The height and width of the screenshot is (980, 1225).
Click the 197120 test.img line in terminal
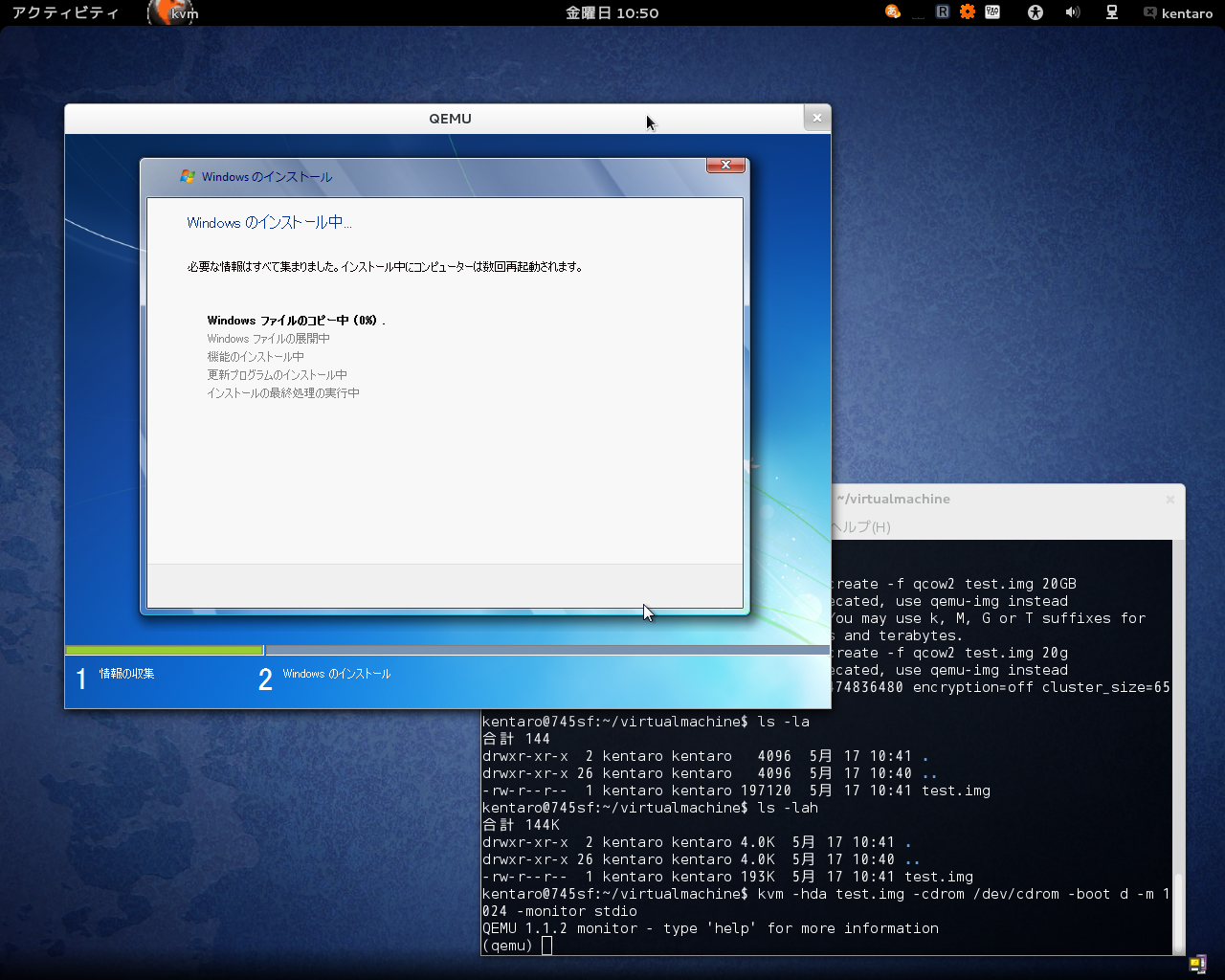pyautogui.click(x=736, y=791)
